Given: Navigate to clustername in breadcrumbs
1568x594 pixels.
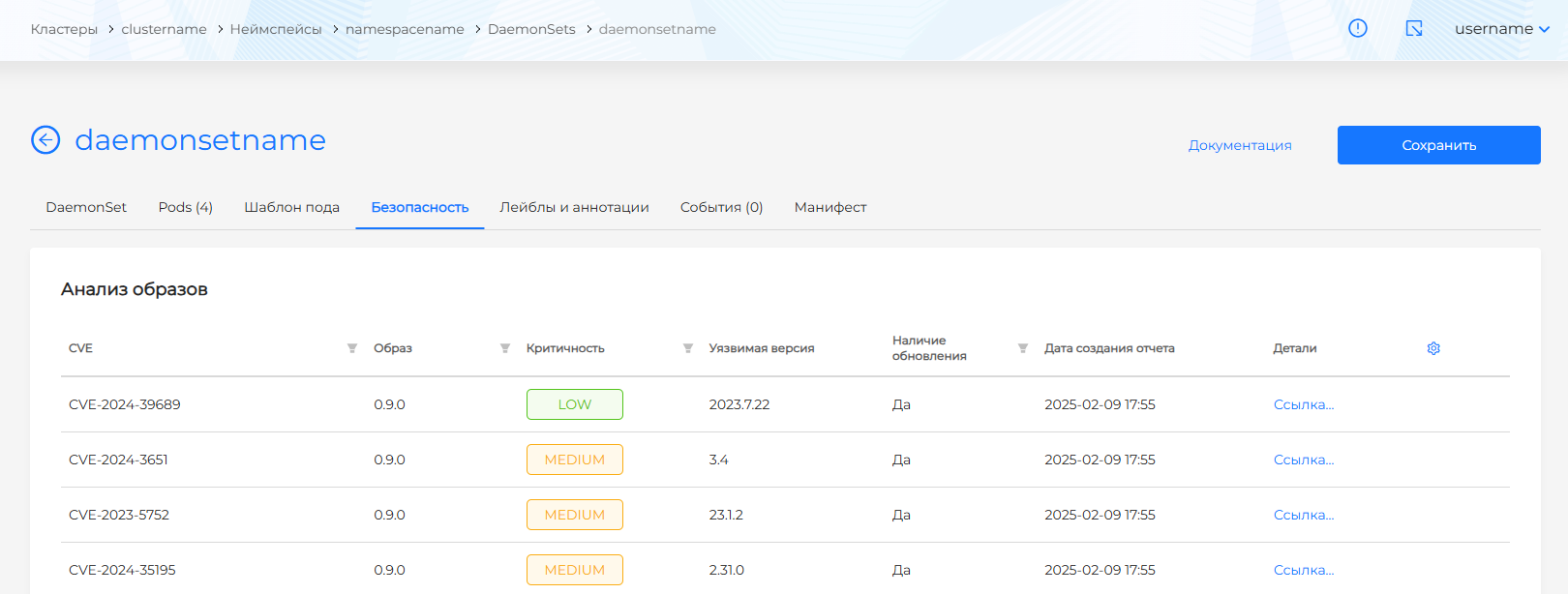Looking at the screenshot, I should (164, 29).
